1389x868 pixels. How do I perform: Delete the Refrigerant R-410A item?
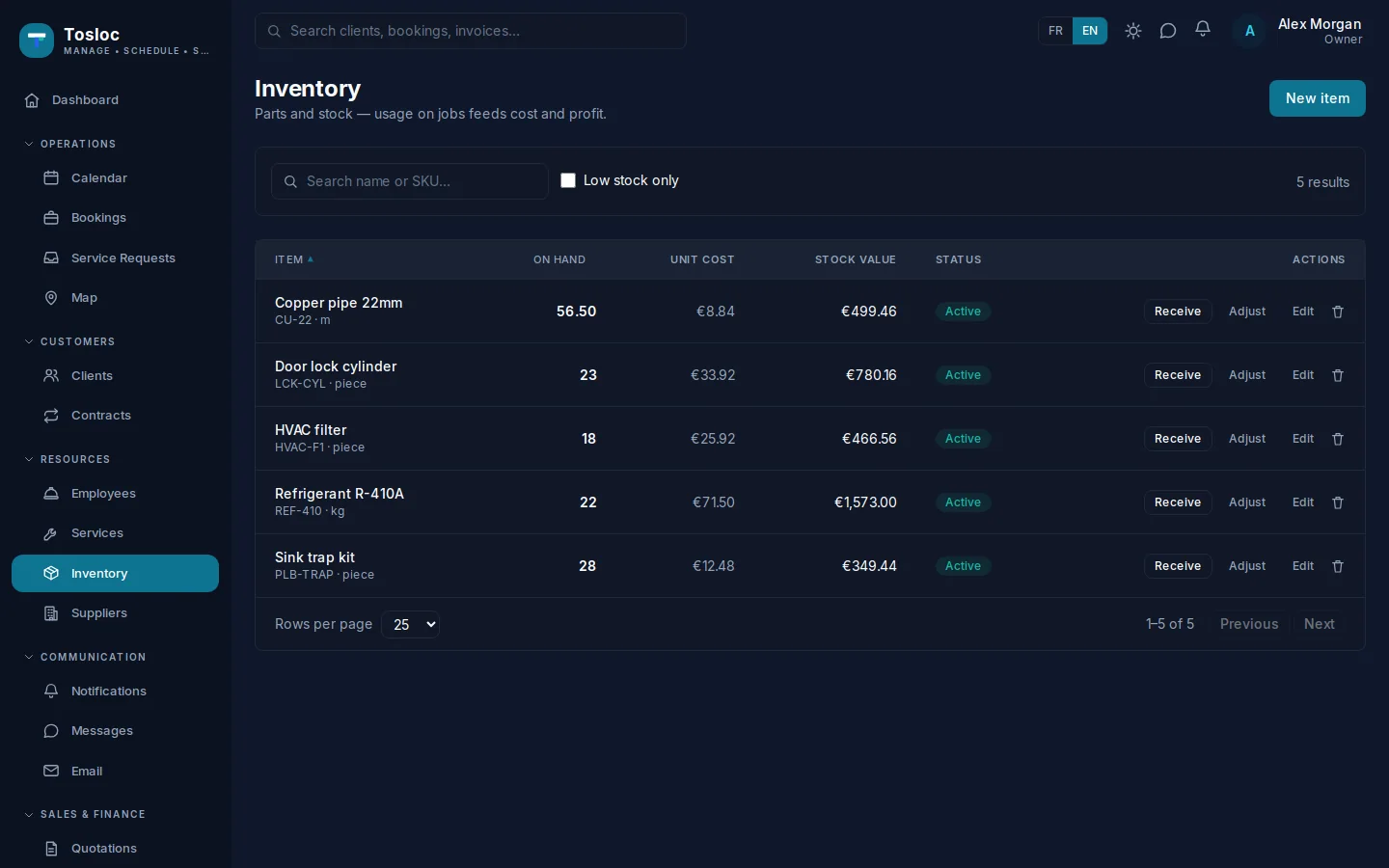click(1338, 502)
